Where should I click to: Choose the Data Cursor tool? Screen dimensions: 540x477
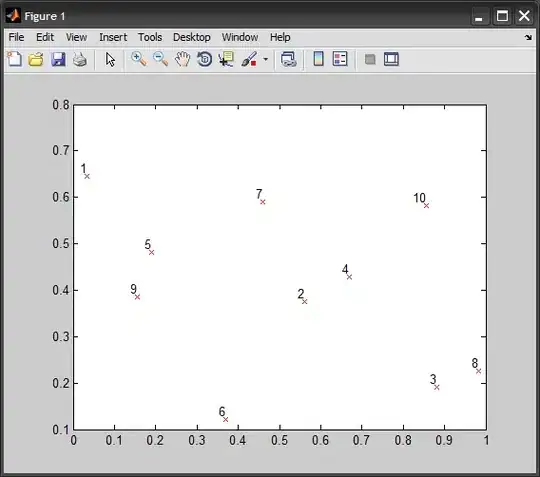(226, 59)
